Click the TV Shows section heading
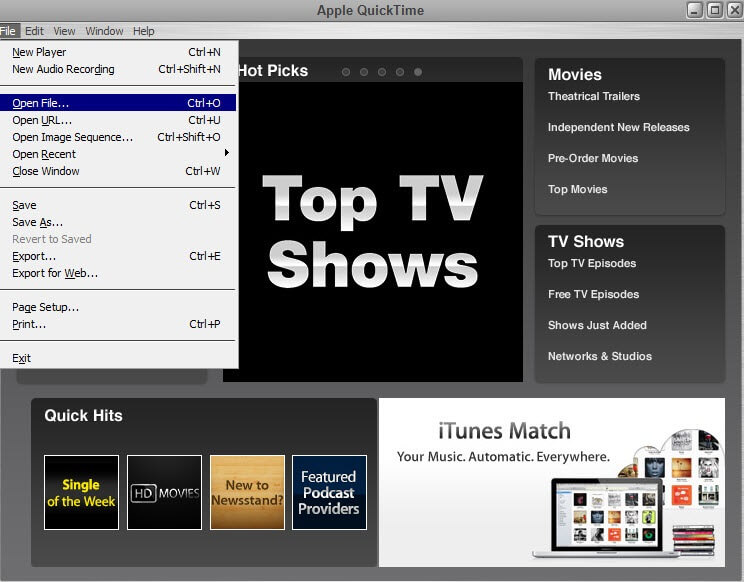 pyautogui.click(x=586, y=241)
